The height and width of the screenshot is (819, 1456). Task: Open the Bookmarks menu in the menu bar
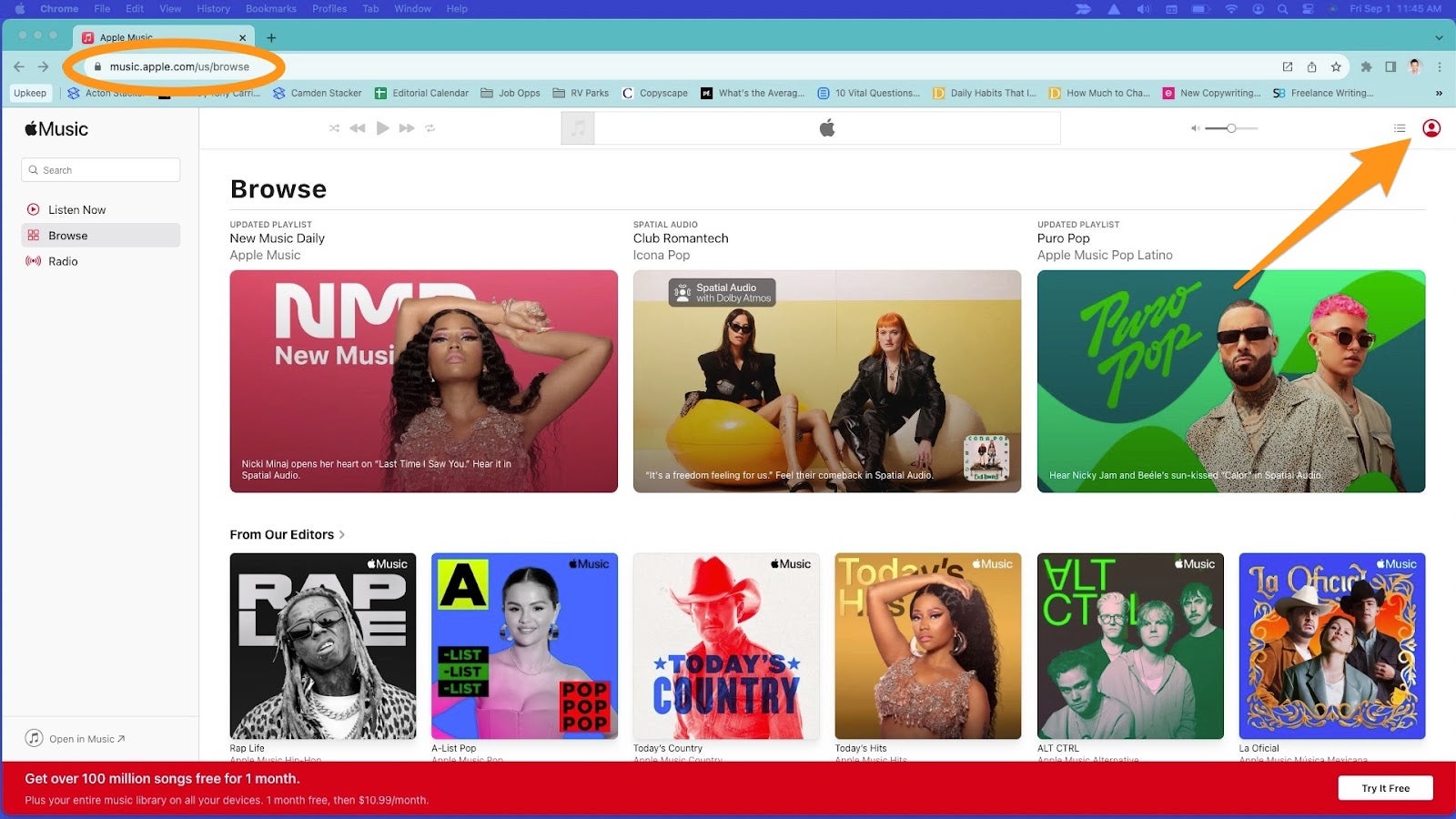tap(270, 8)
